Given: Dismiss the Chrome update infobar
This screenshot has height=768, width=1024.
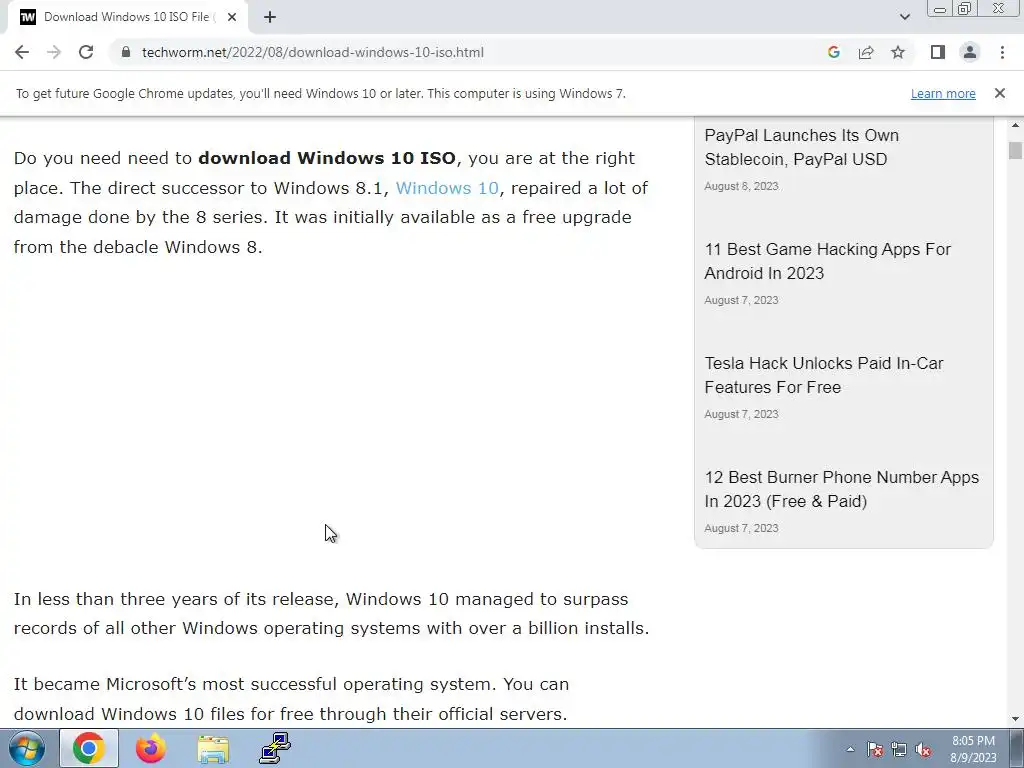Looking at the screenshot, I should point(999,93).
